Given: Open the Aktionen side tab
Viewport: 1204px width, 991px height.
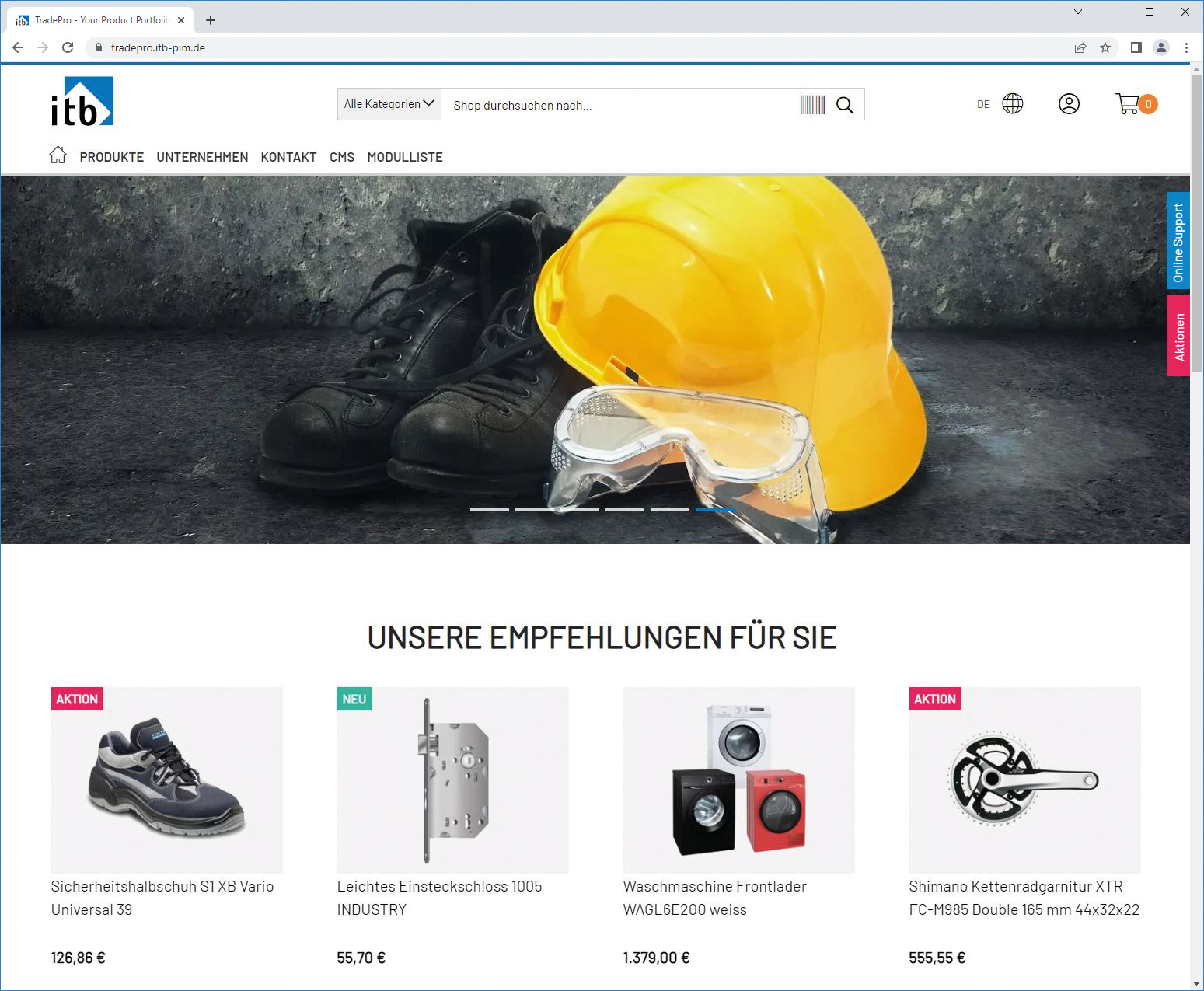Looking at the screenshot, I should pos(1178,336).
